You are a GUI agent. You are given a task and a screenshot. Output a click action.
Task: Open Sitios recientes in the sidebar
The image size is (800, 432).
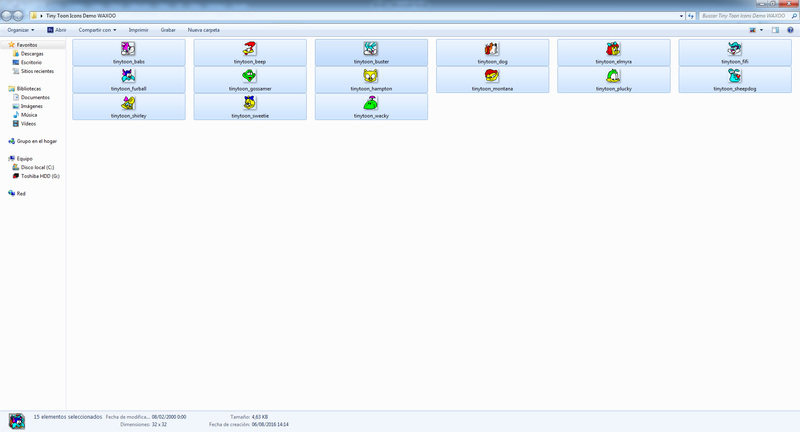[37, 71]
